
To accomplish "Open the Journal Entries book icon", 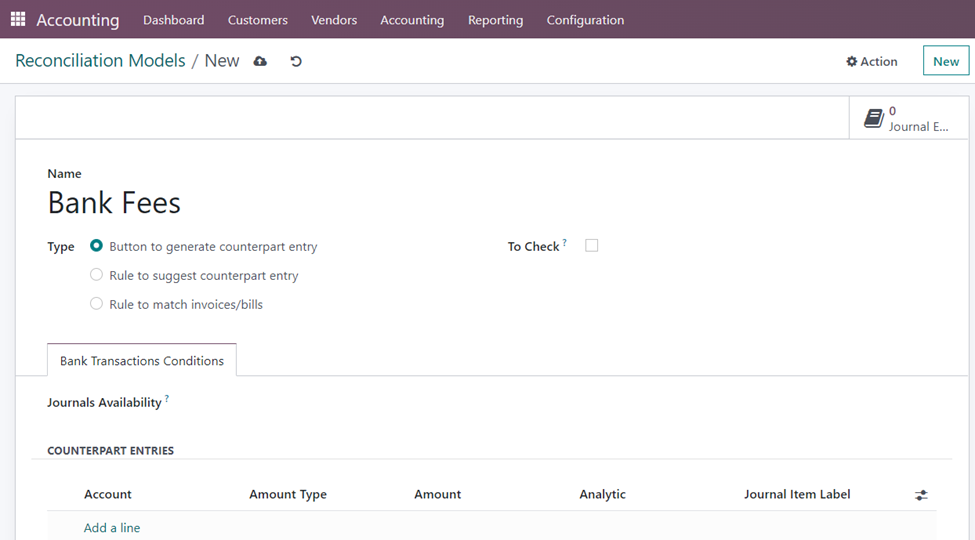I will tap(874, 119).
